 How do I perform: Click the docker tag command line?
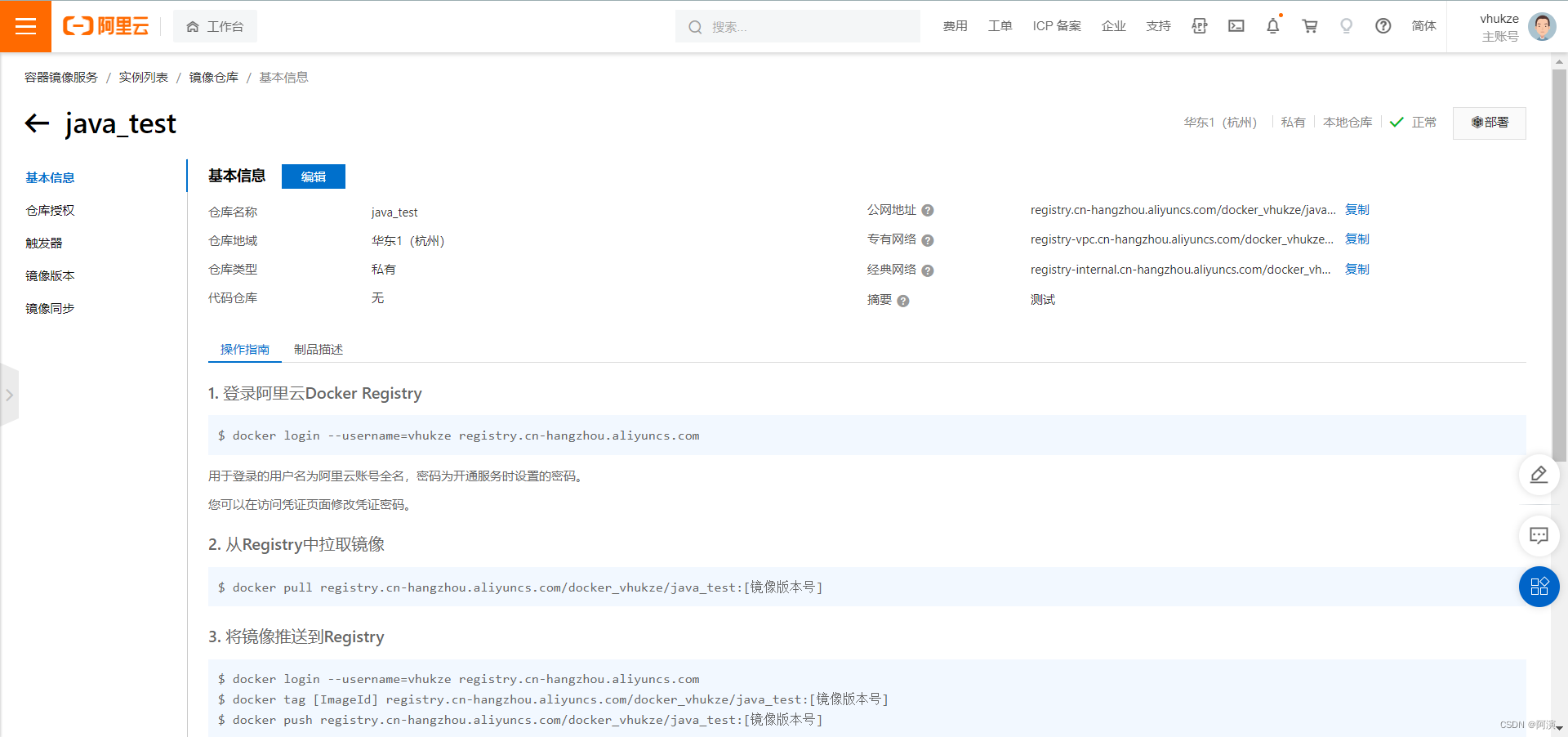[553, 699]
